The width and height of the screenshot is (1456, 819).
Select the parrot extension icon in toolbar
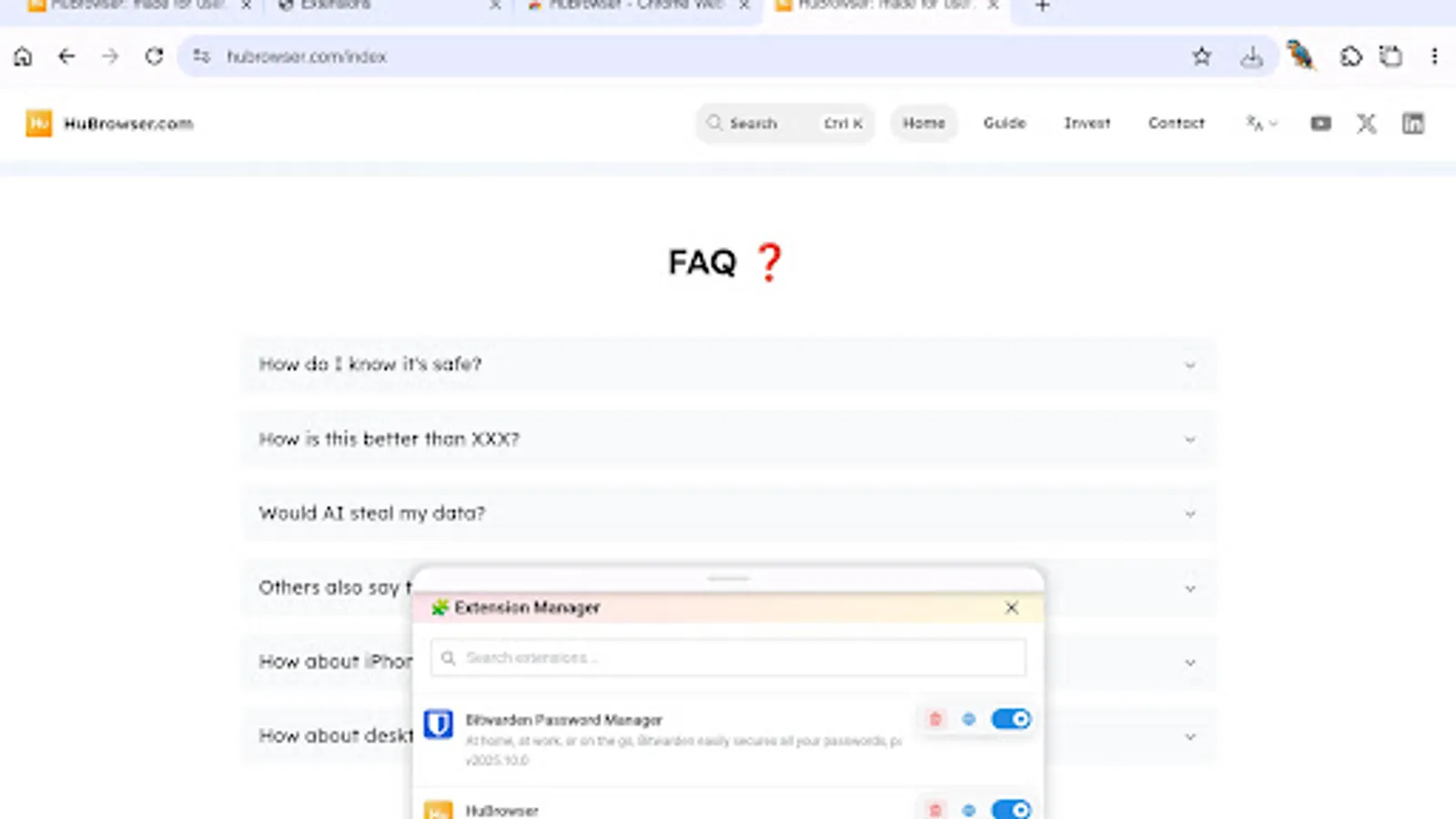click(1301, 56)
